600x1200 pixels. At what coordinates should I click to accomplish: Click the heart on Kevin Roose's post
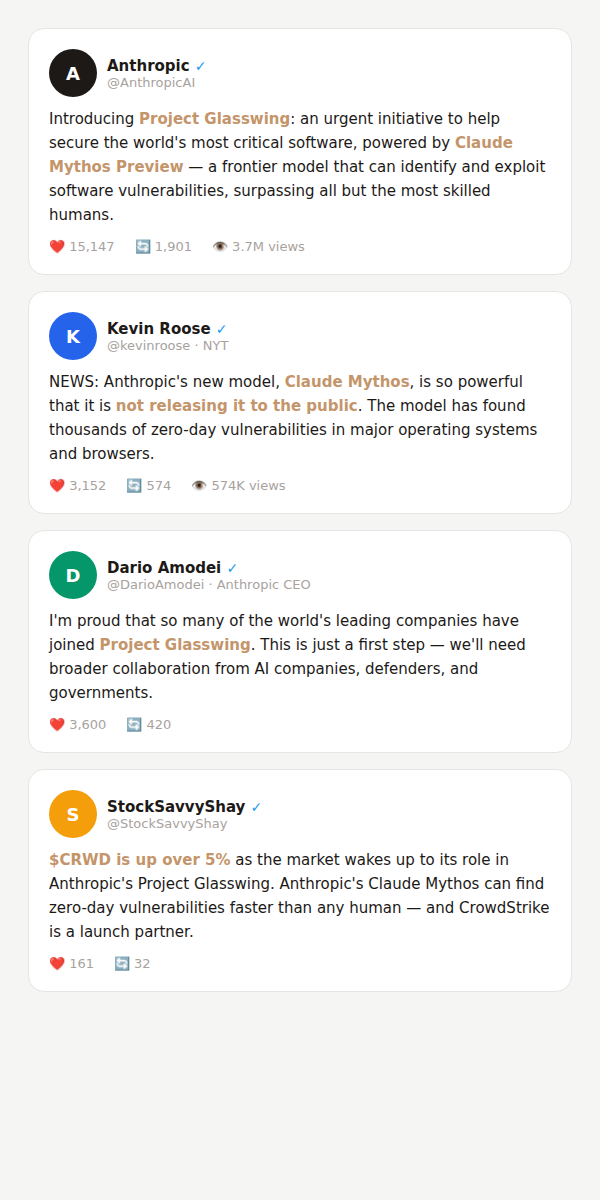tap(57, 486)
